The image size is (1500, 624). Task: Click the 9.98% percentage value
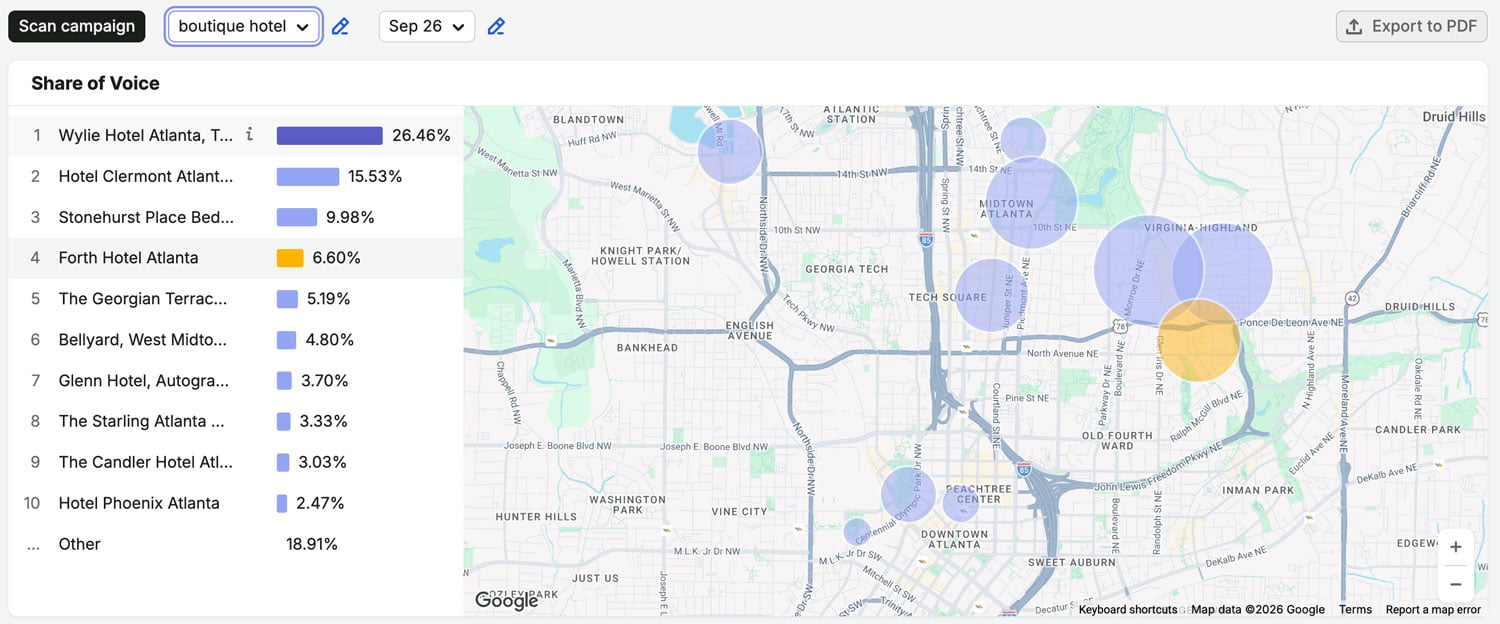pyautogui.click(x=350, y=217)
